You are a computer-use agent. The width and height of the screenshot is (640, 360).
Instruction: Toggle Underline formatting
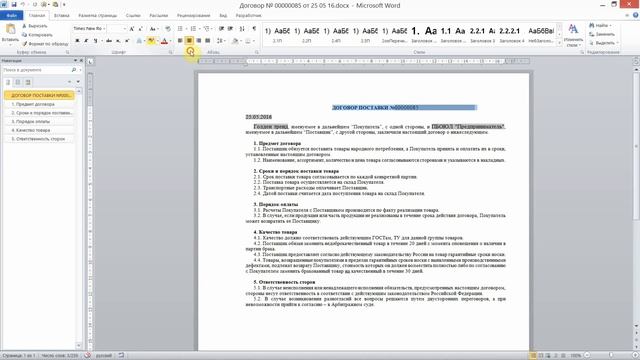tap(95, 41)
